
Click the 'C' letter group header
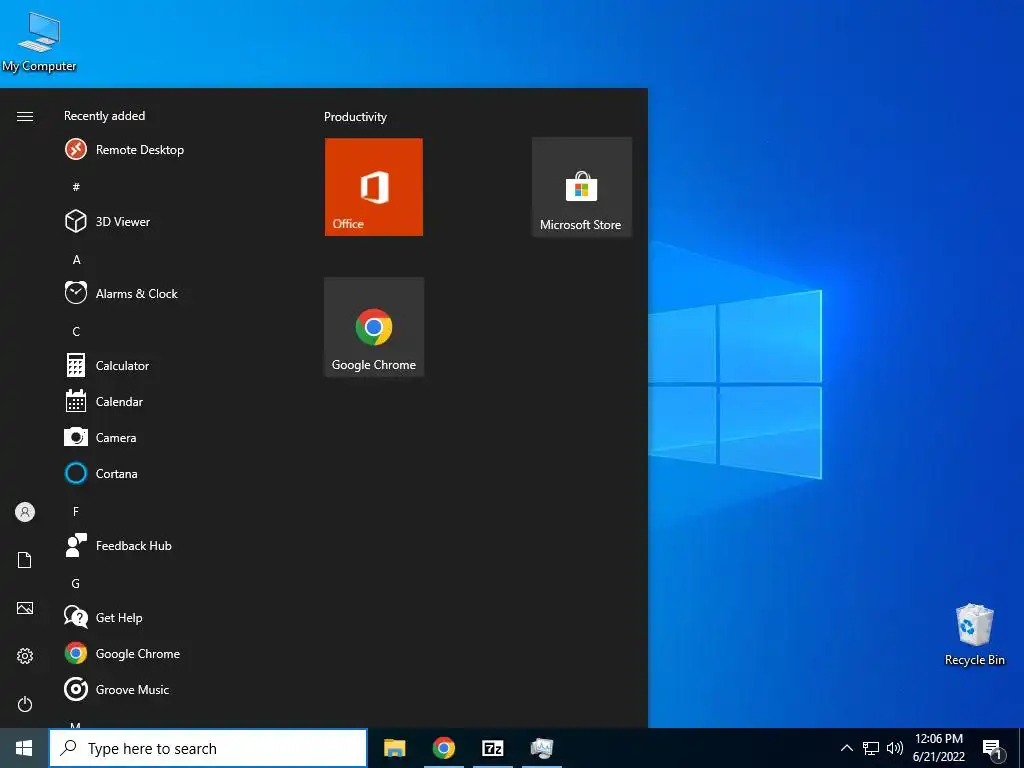coord(76,332)
